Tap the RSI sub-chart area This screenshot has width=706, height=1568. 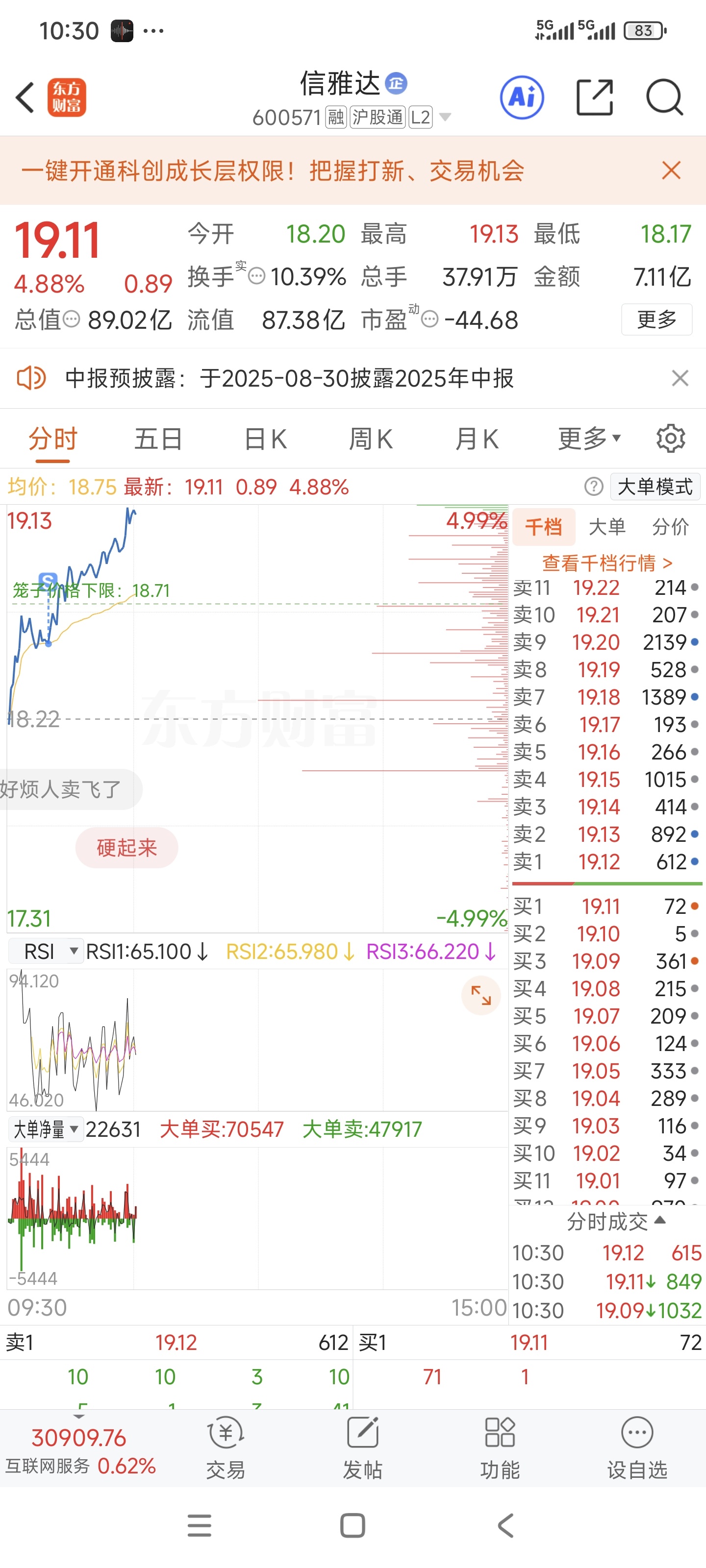click(258, 1040)
